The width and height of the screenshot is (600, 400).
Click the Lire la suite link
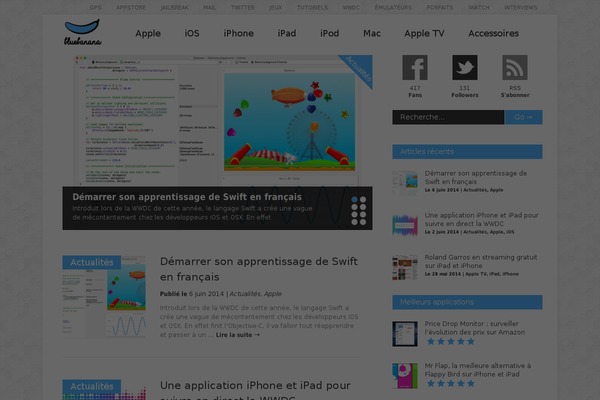[238, 335]
